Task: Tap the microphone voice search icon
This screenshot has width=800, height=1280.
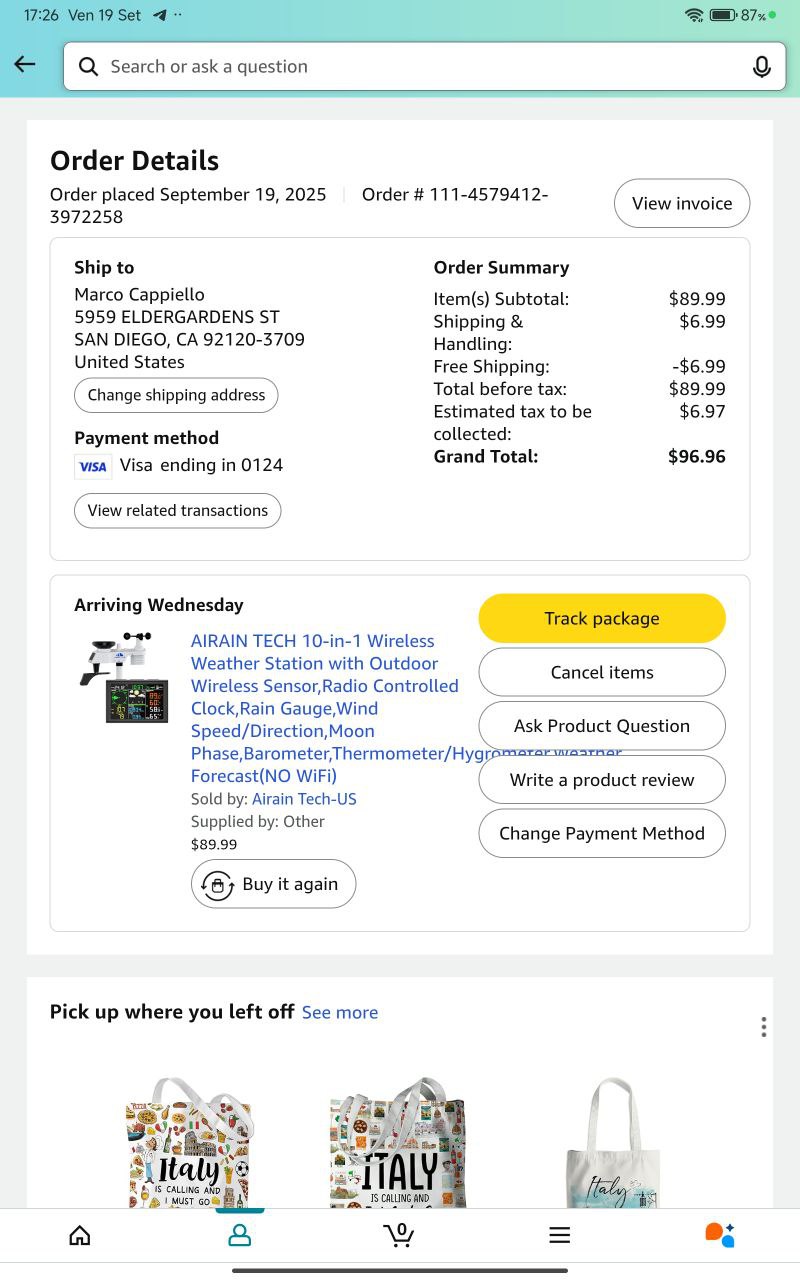Action: click(x=761, y=67)
